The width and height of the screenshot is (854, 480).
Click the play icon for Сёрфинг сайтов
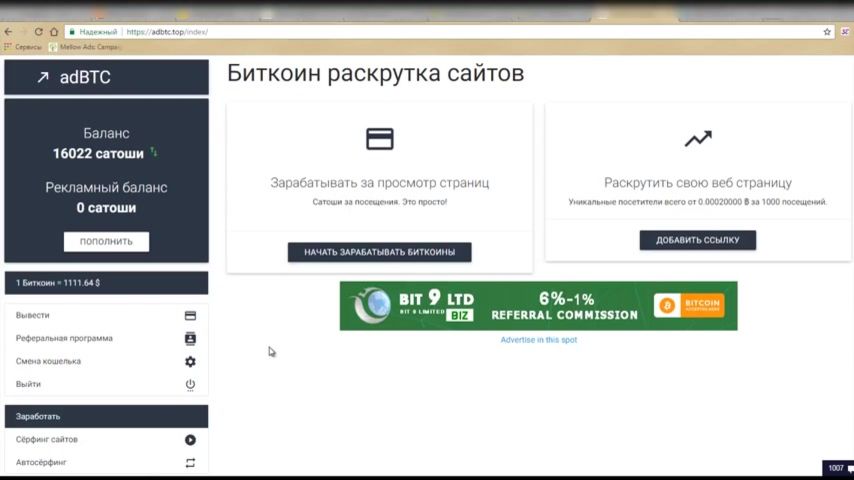click(190, 440)
